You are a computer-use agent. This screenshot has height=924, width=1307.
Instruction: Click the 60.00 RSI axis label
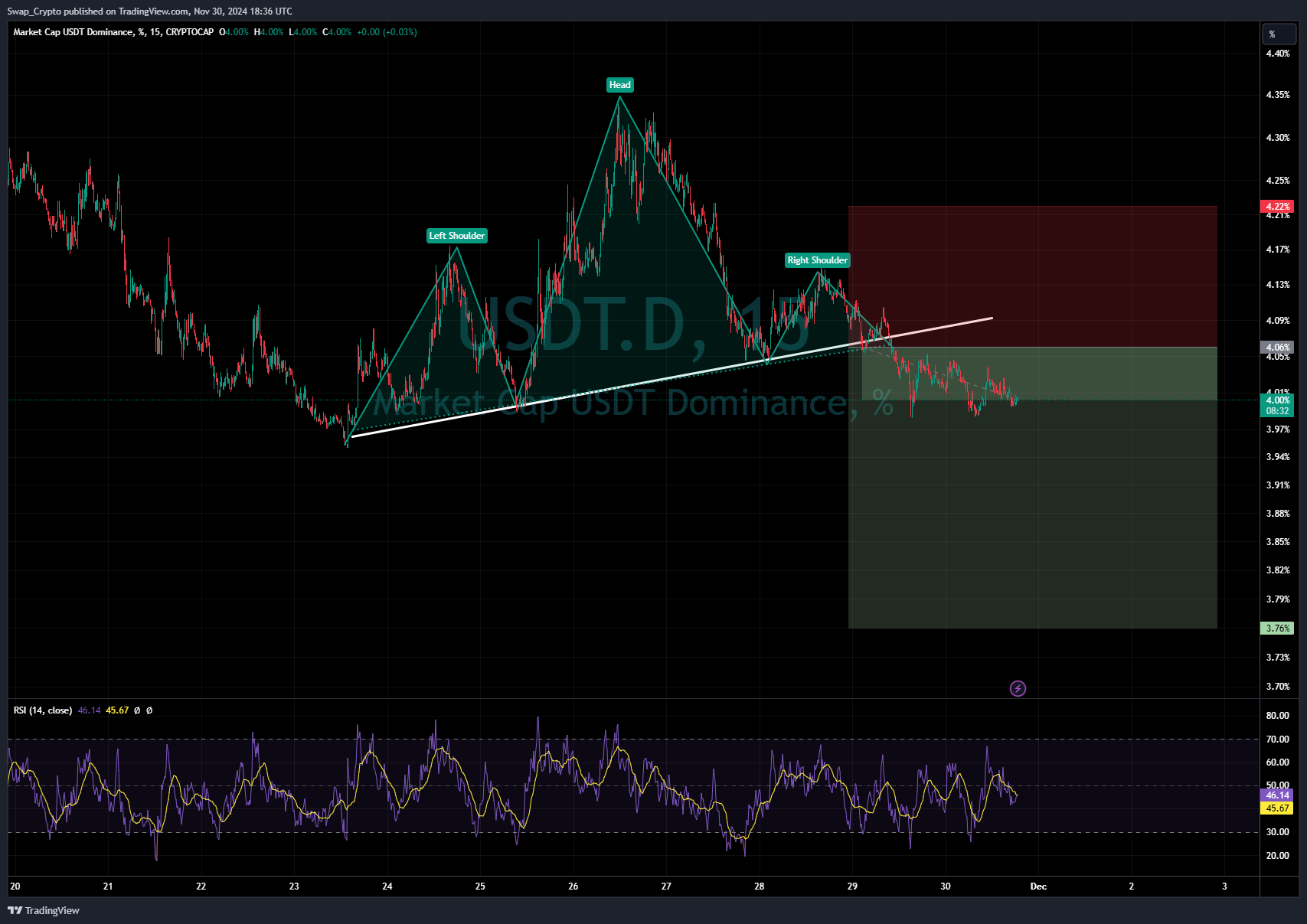pos(1278,762)
